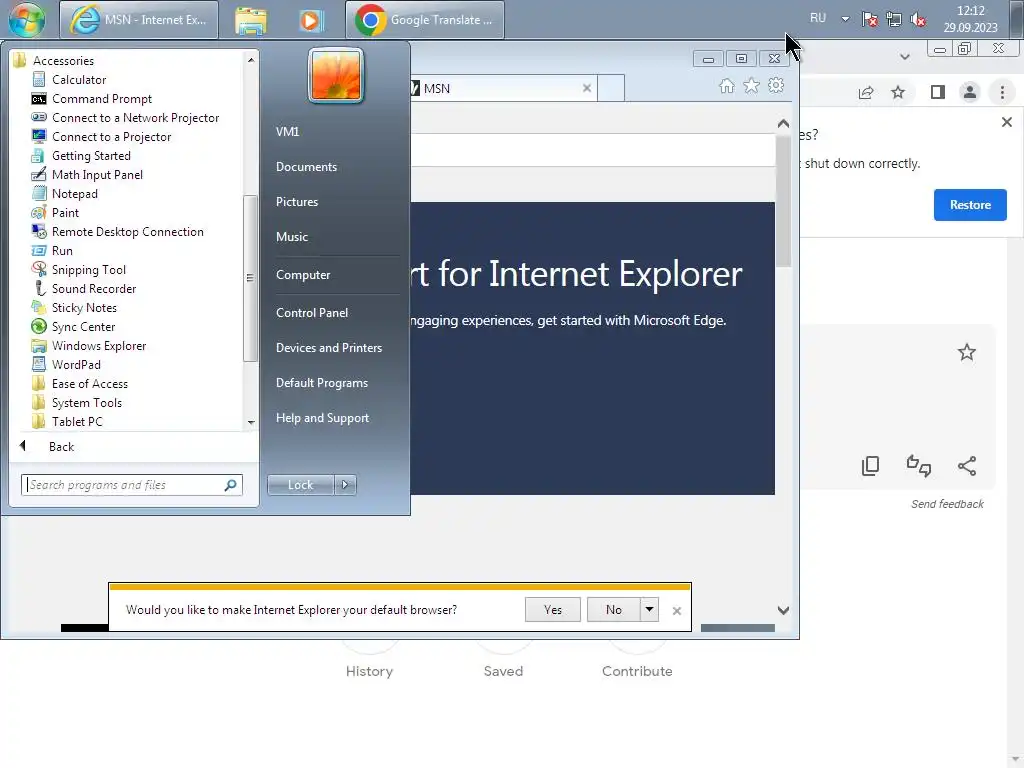Launch Paint
The height and width of the screenshot is (768, 1024).
click(x=65, y=212)
